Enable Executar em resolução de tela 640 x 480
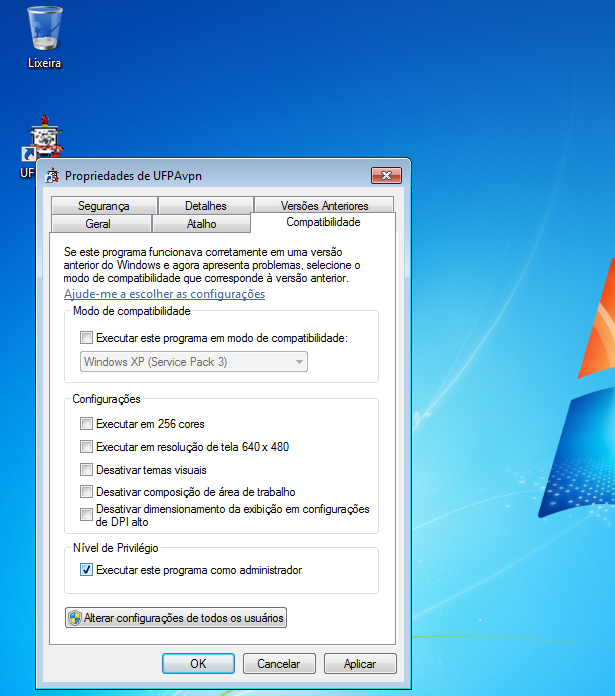Image resolution: width=615 pixels, height=696 pixels. [86, 447]
